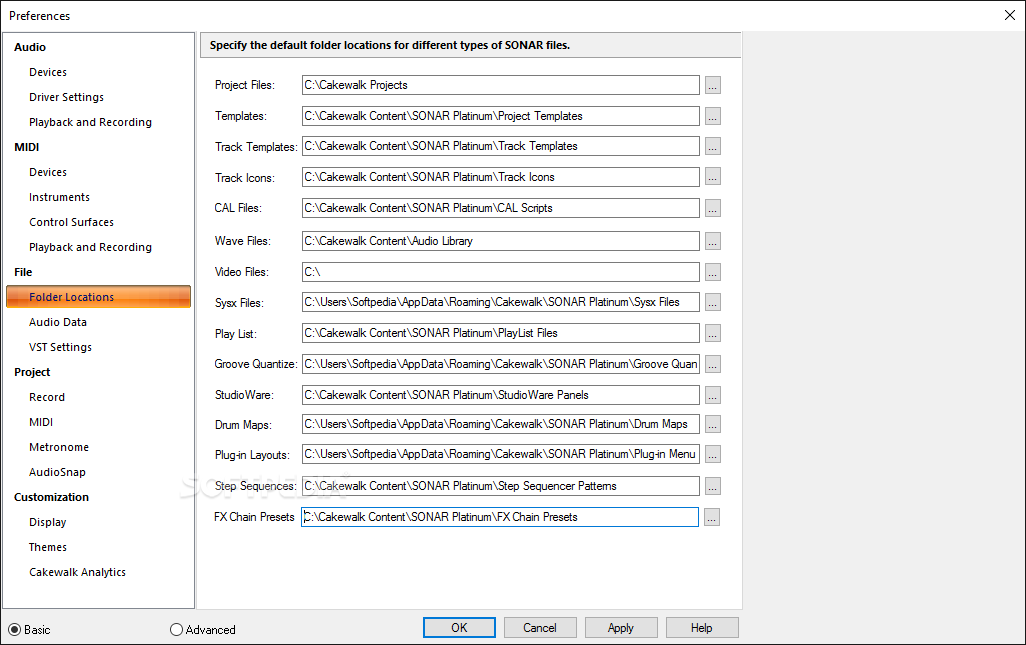Click the OK button
This screenshot has width=1026, height=645.
(459, 627)
